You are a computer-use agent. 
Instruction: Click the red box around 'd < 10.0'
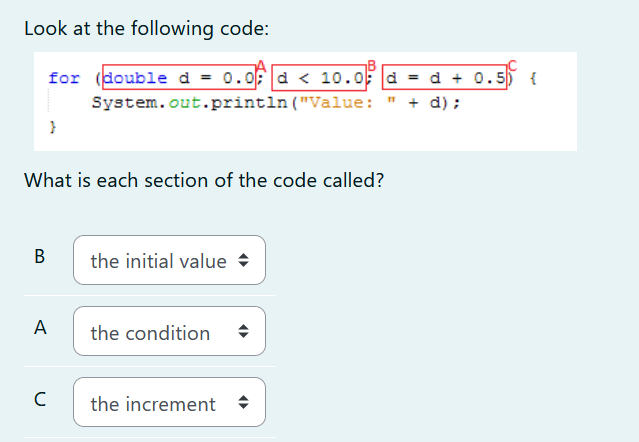click(319, 77)
